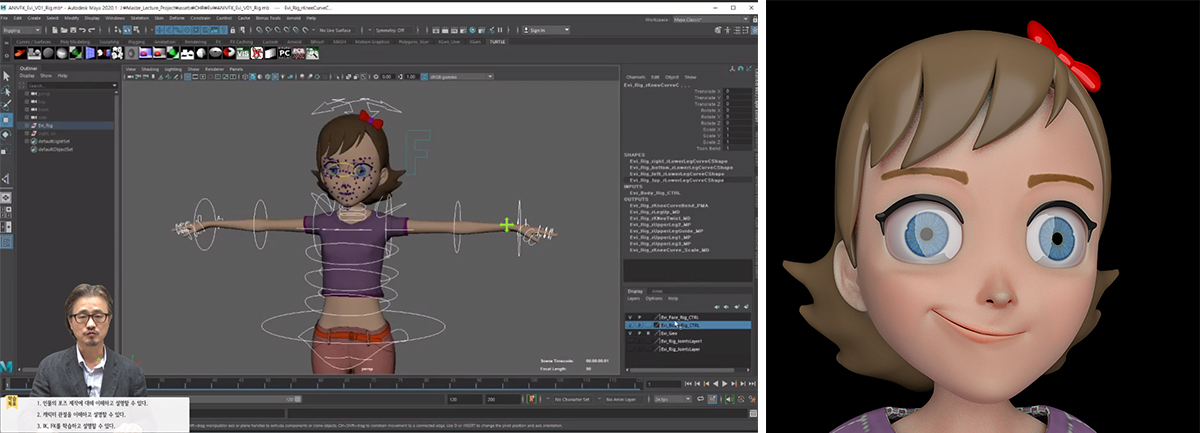Screen dimensions: 1200x433
Task: Toggle the R display type on Evi_Geo layer
Action: coord(648,333)
